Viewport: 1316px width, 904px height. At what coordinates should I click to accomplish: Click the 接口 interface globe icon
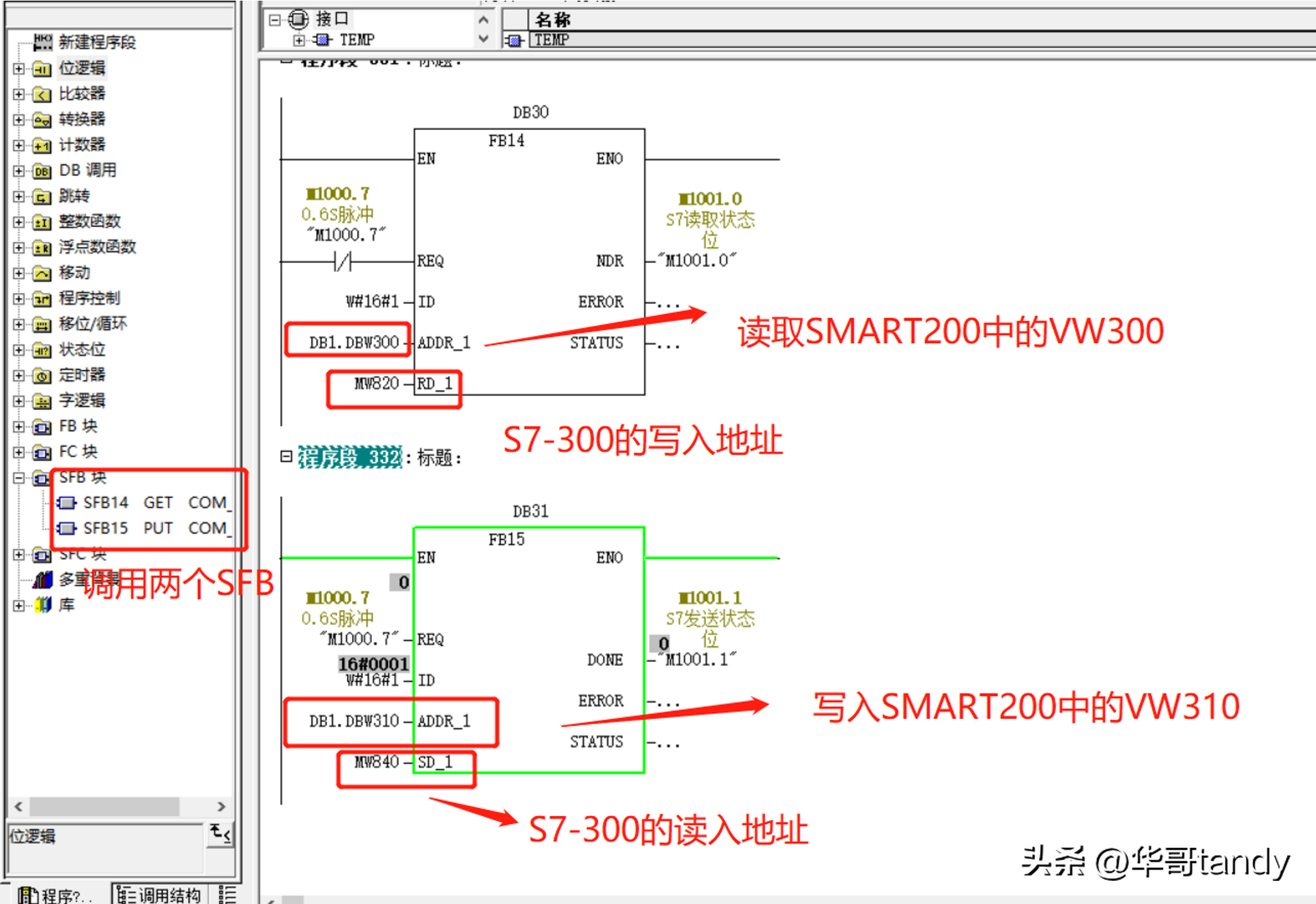click(x=298, y=19)
